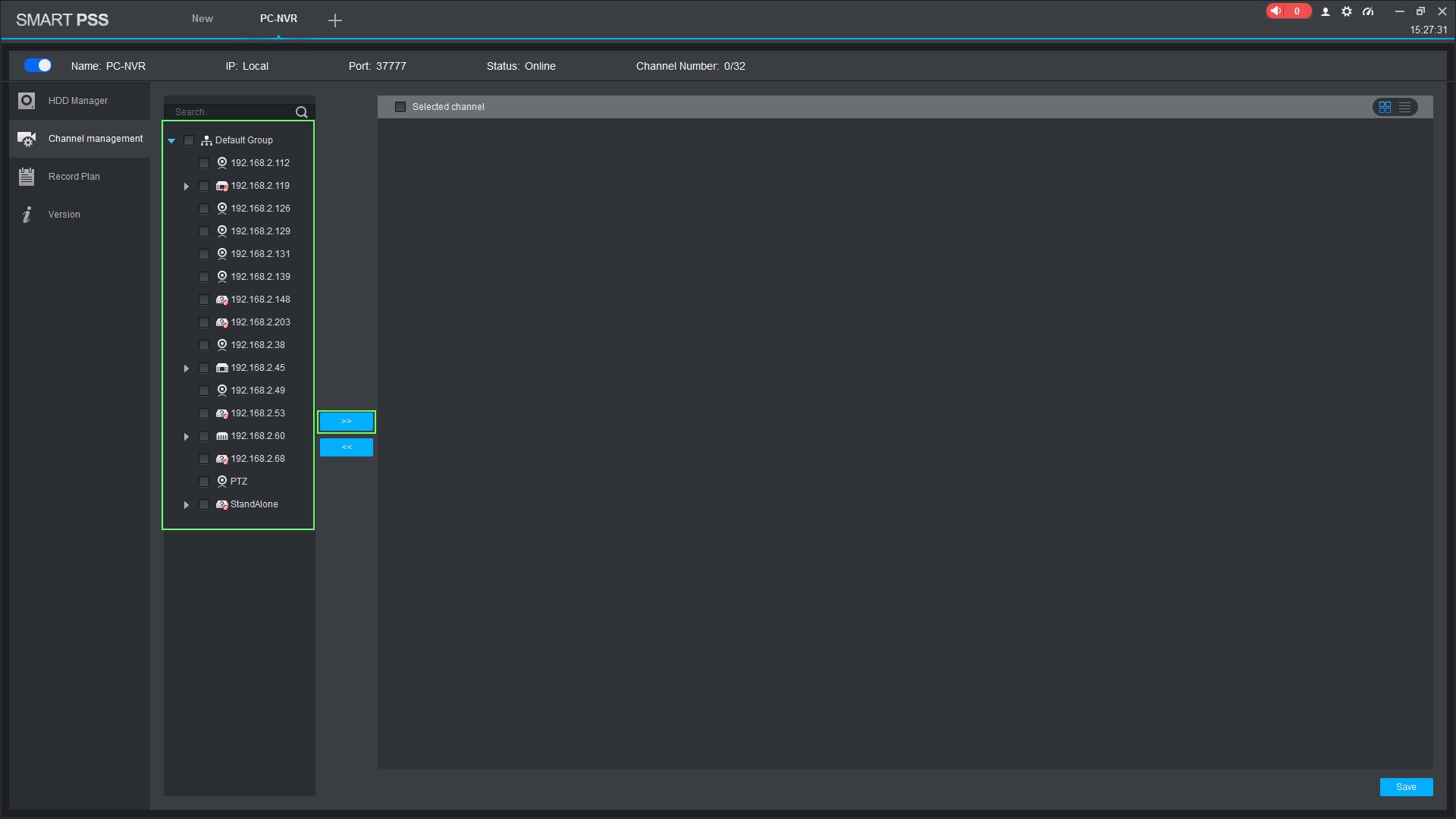Image resolution: width=1456 pixels, height=819 pixels.
Task: Click the Version info icon
Action: pyautogui.click(x=27, y=215)
